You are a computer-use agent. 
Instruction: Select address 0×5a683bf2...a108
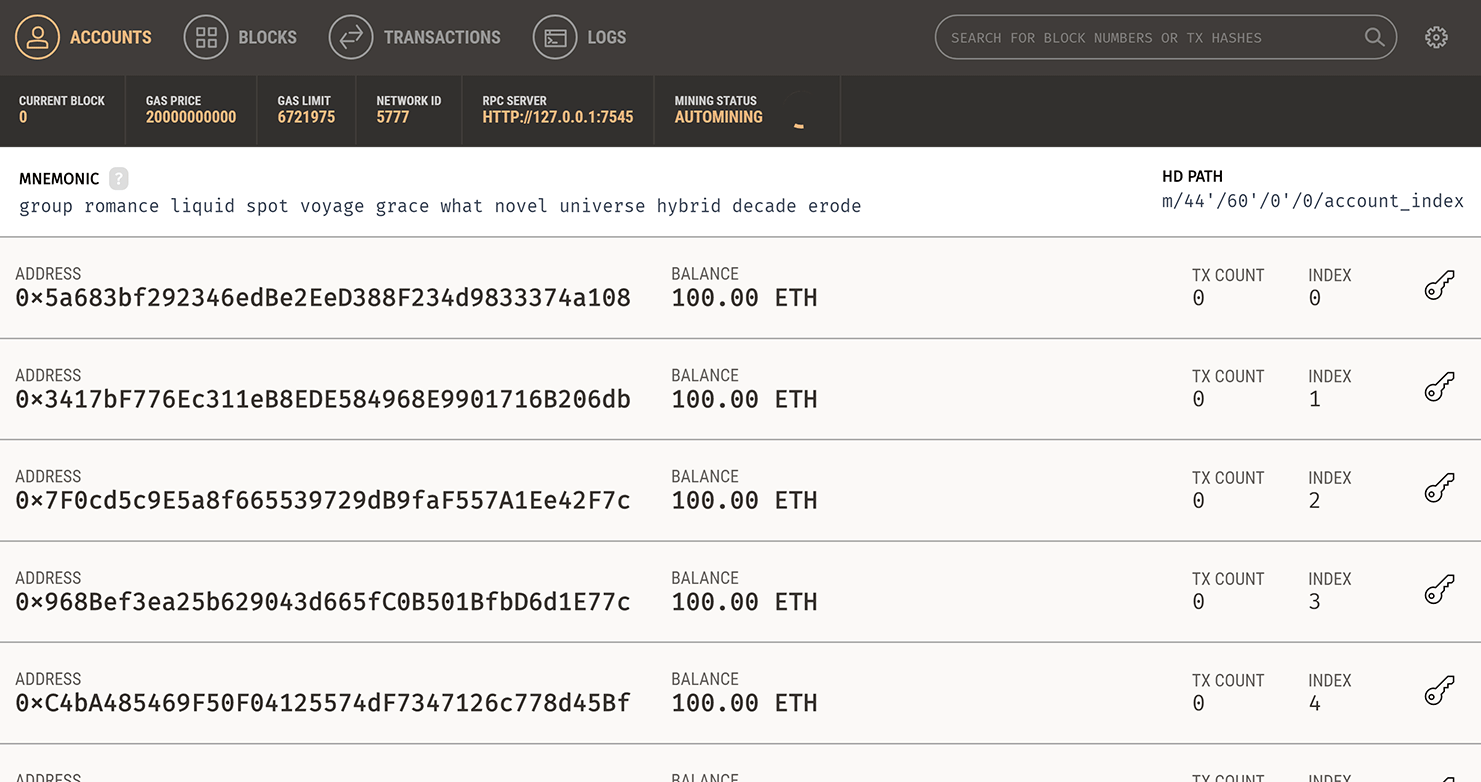pos(323,298)
